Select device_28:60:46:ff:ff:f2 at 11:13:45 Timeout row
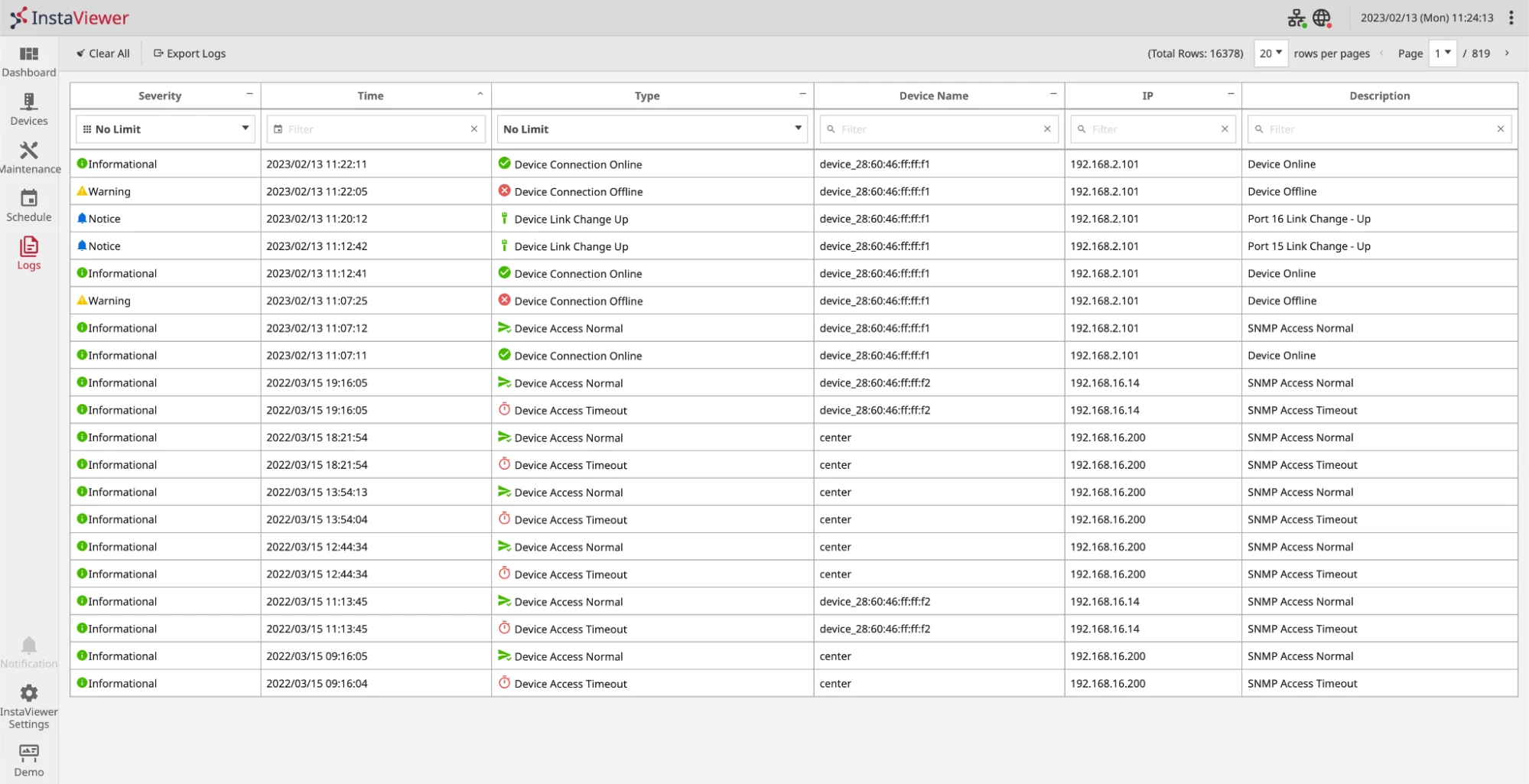 point(875,629)
